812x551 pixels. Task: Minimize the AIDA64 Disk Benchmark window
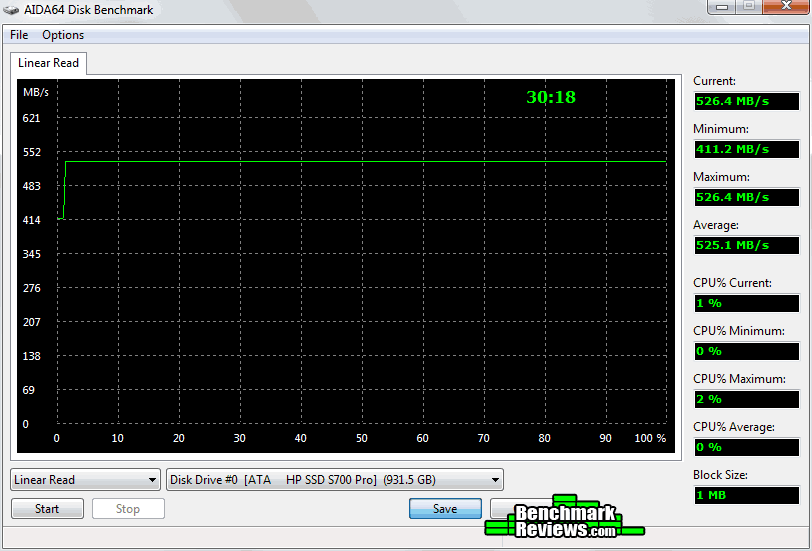(722, 8)
